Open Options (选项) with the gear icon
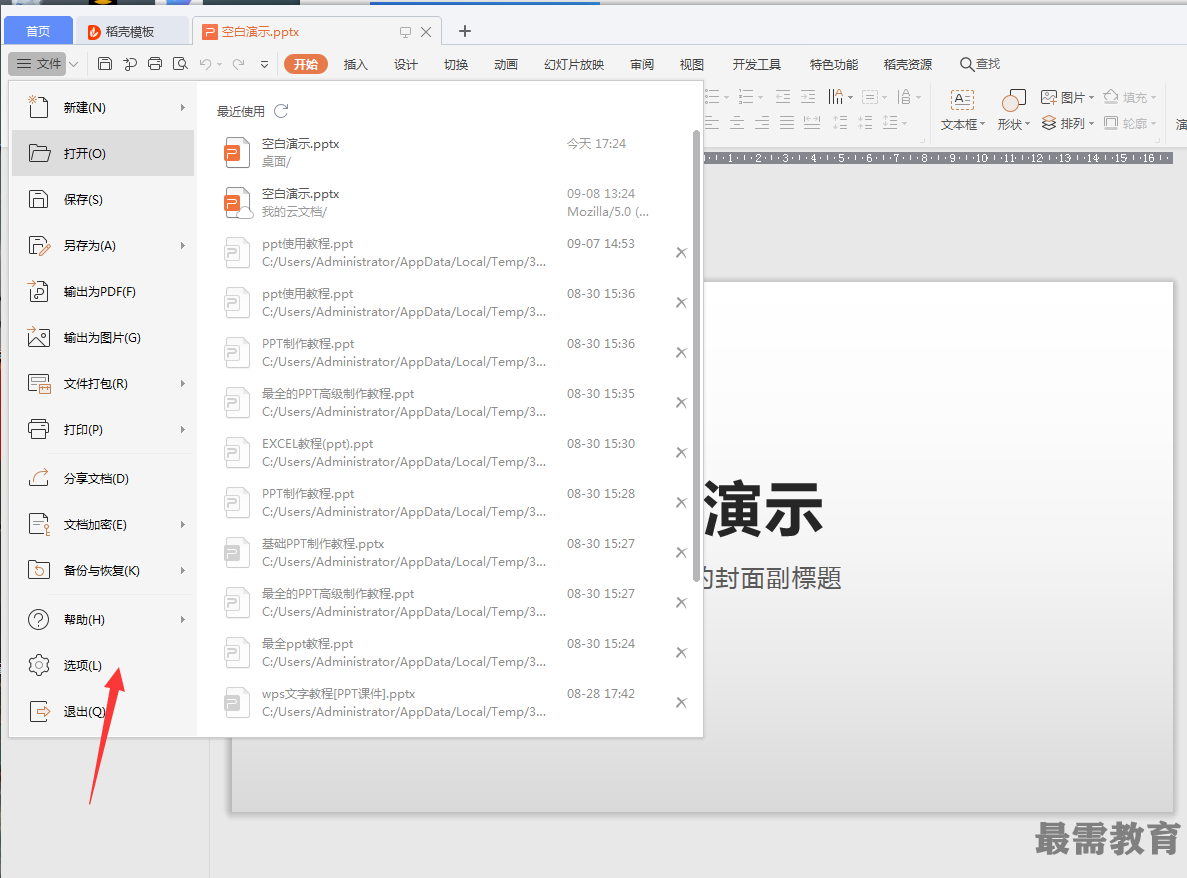1187x878 pixels. click(x=103, y=665)
